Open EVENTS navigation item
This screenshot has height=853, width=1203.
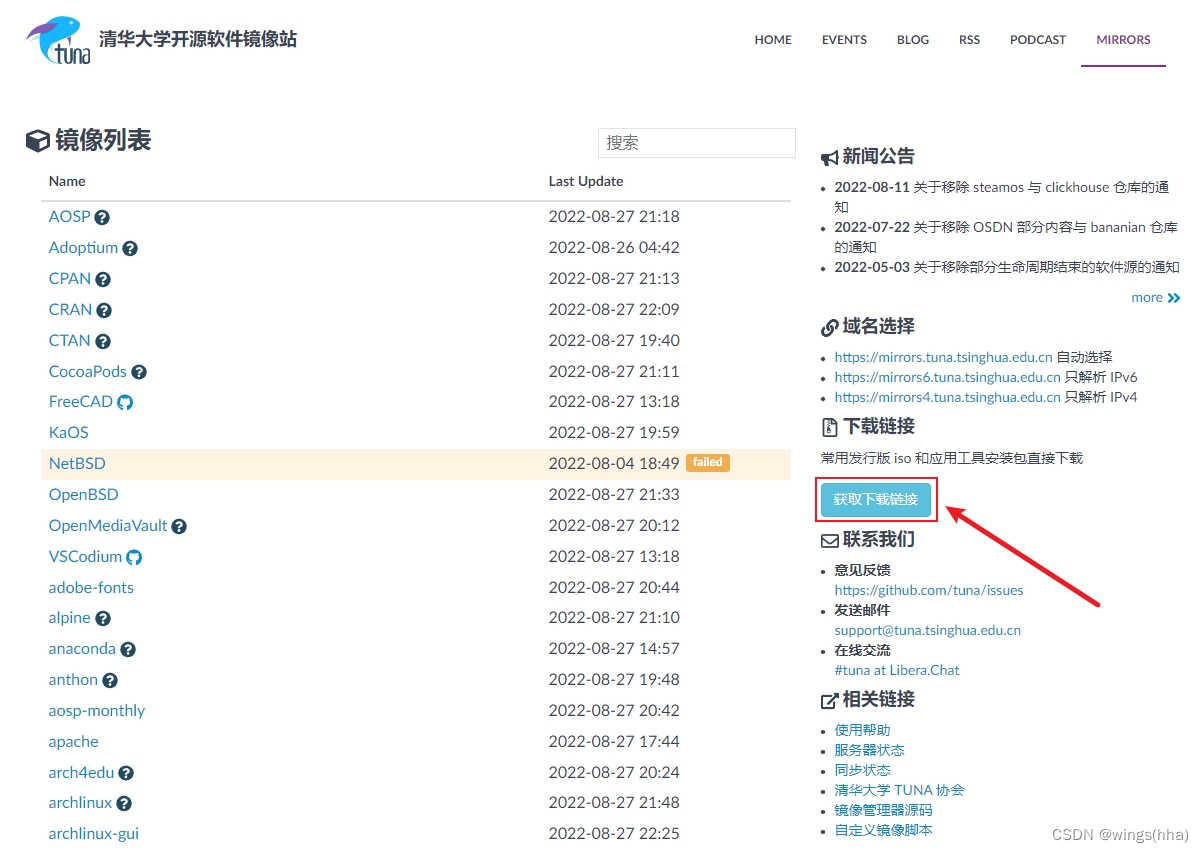tap(844, 40)
